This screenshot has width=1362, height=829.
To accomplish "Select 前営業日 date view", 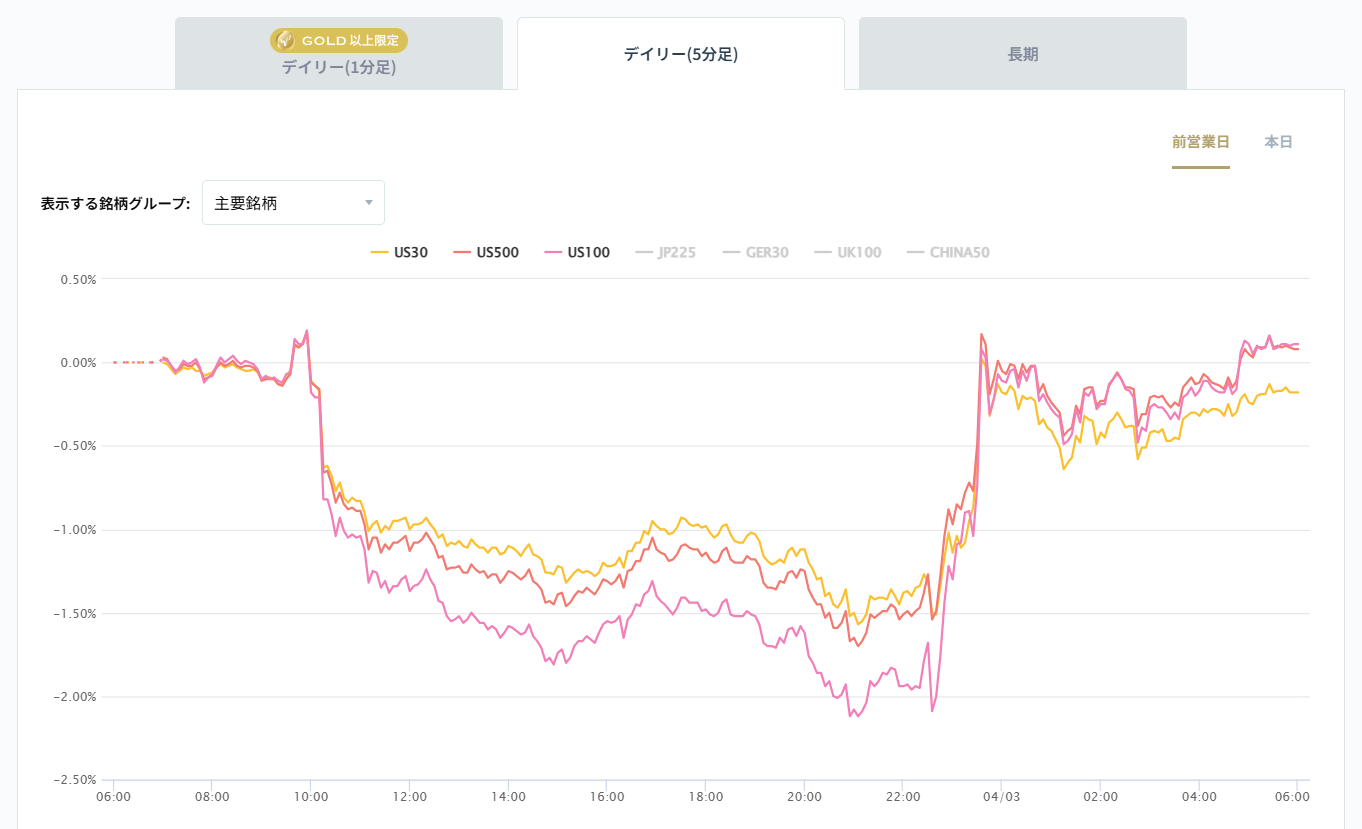I will 1200,142.
